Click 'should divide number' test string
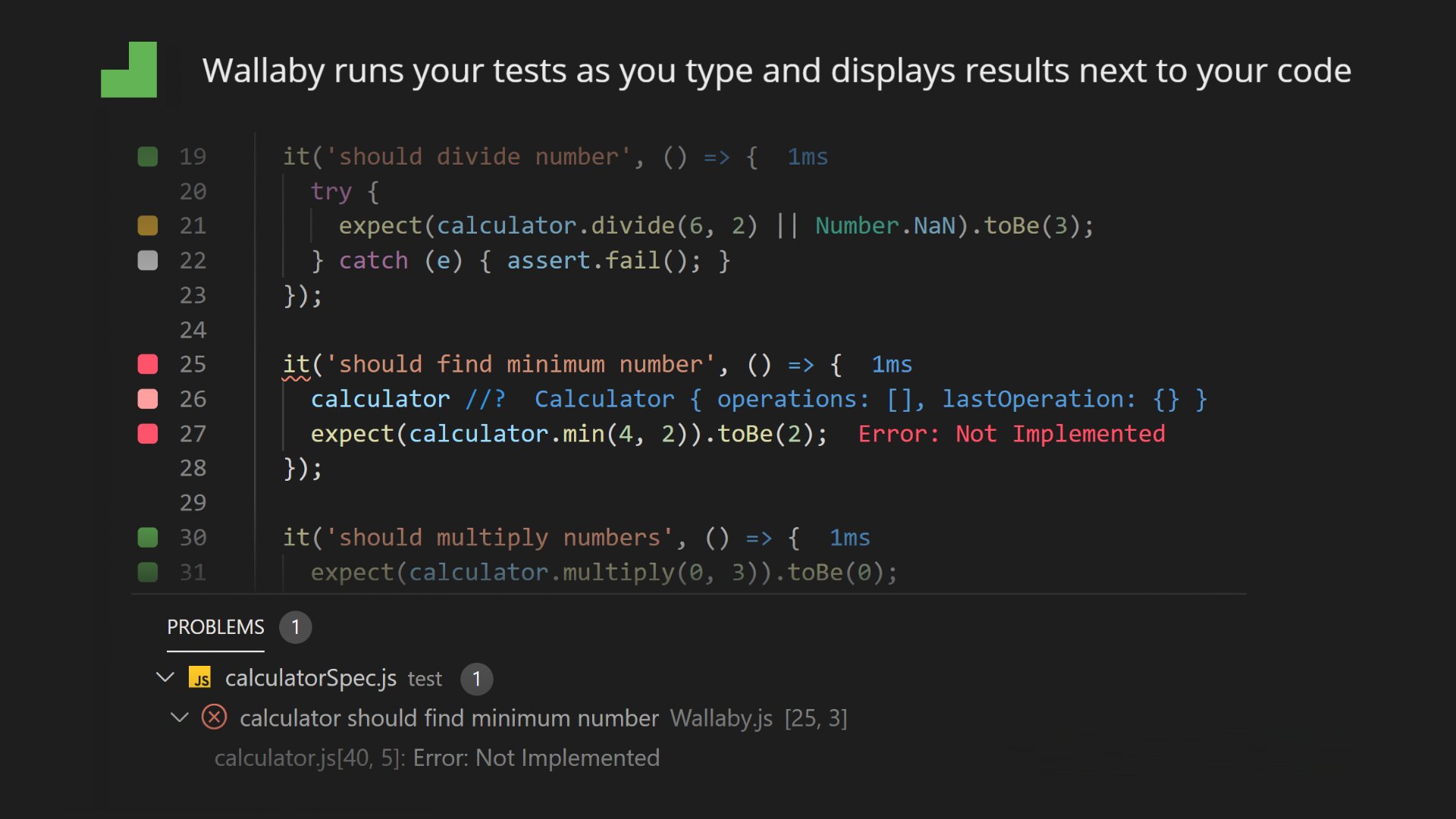The height and width of the screenshot is (819, 1456). pyautogui.click(x=479, y=157)
